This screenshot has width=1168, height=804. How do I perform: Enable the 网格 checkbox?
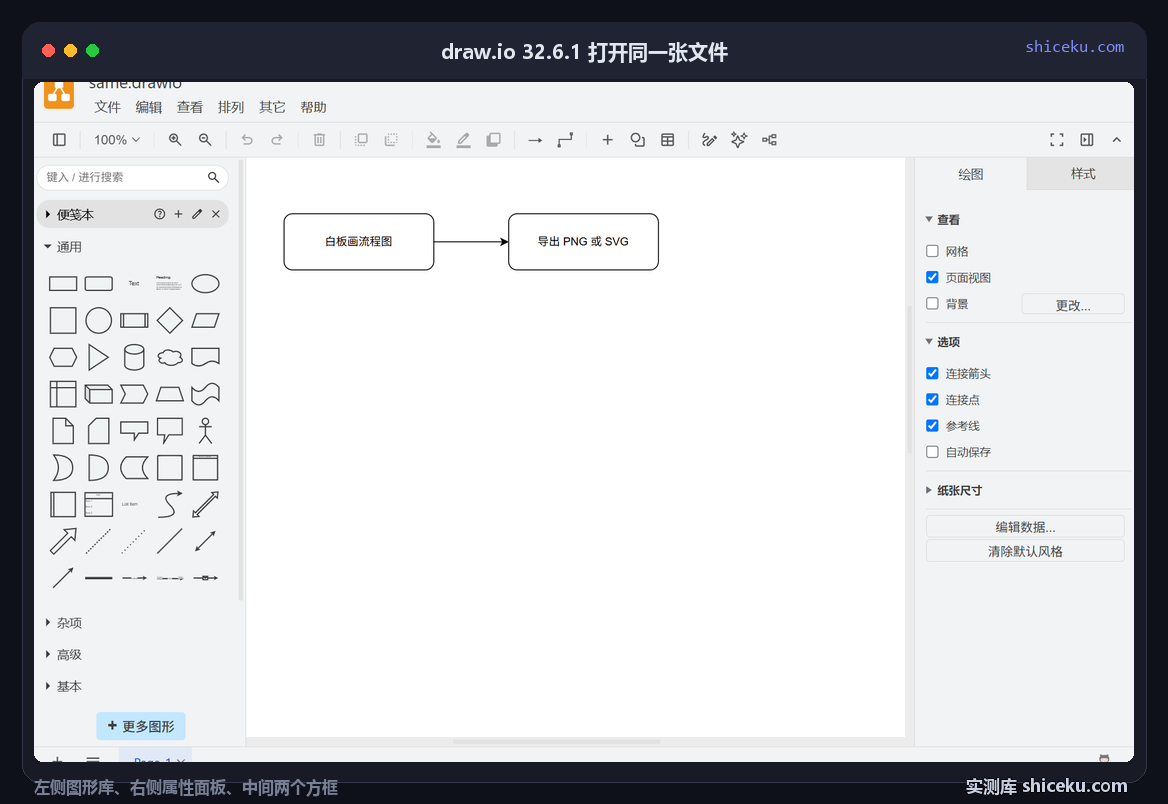click(x=932, y=251)
